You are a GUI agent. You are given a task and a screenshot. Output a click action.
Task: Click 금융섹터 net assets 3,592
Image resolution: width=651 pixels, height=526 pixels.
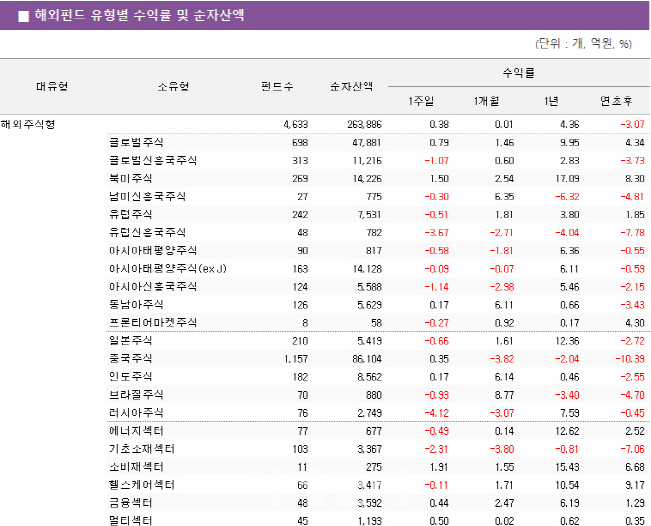(369, 504)
